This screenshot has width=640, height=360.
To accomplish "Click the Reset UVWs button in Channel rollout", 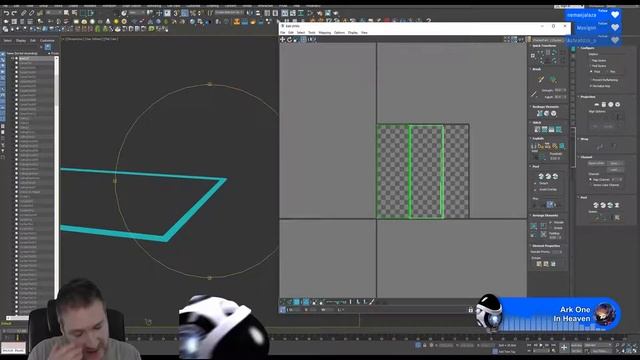I will 596,163.
